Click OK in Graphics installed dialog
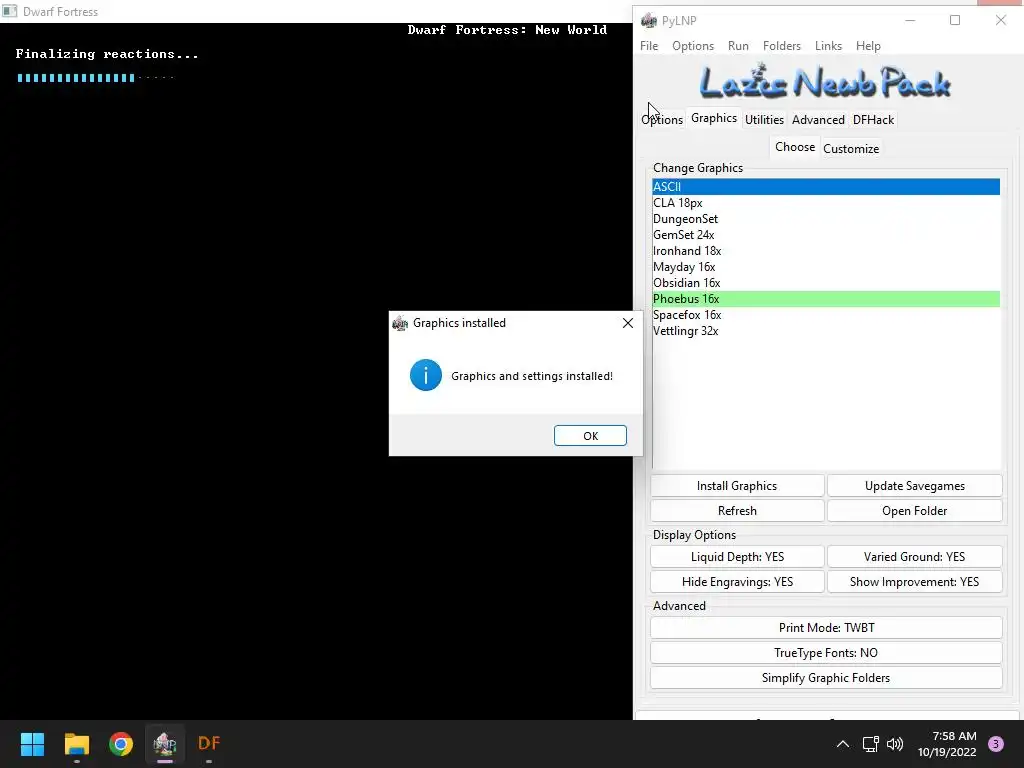Screen dimensions: 1024x768 [x=590, y=436]
